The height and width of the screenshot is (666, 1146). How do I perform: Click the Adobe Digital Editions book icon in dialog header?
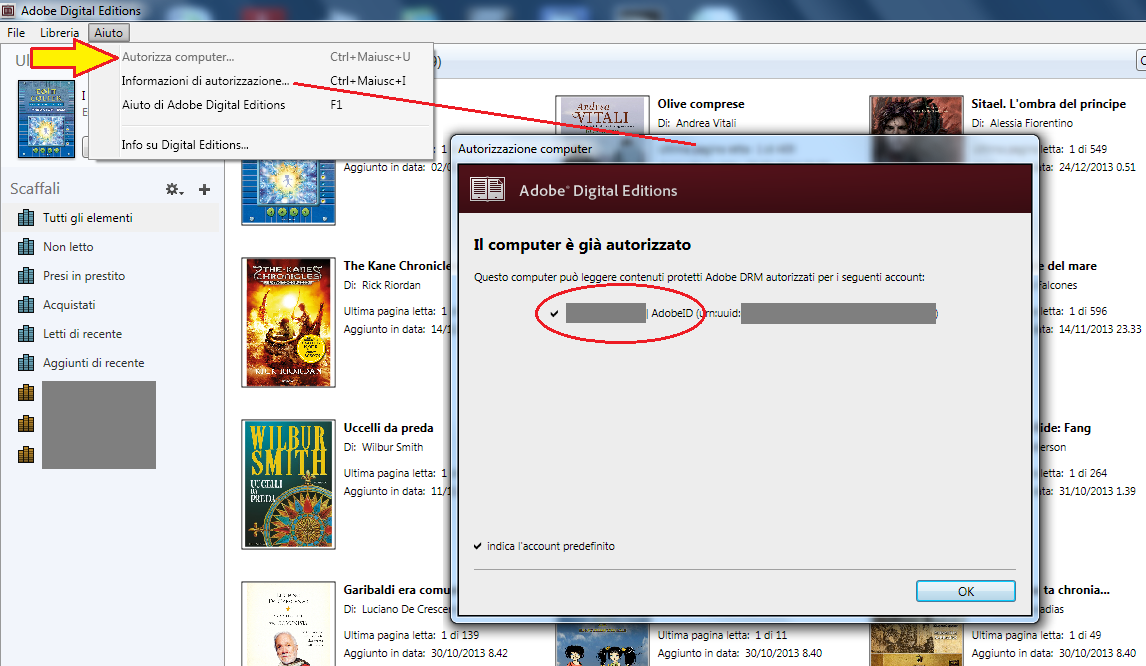point(487,188)
